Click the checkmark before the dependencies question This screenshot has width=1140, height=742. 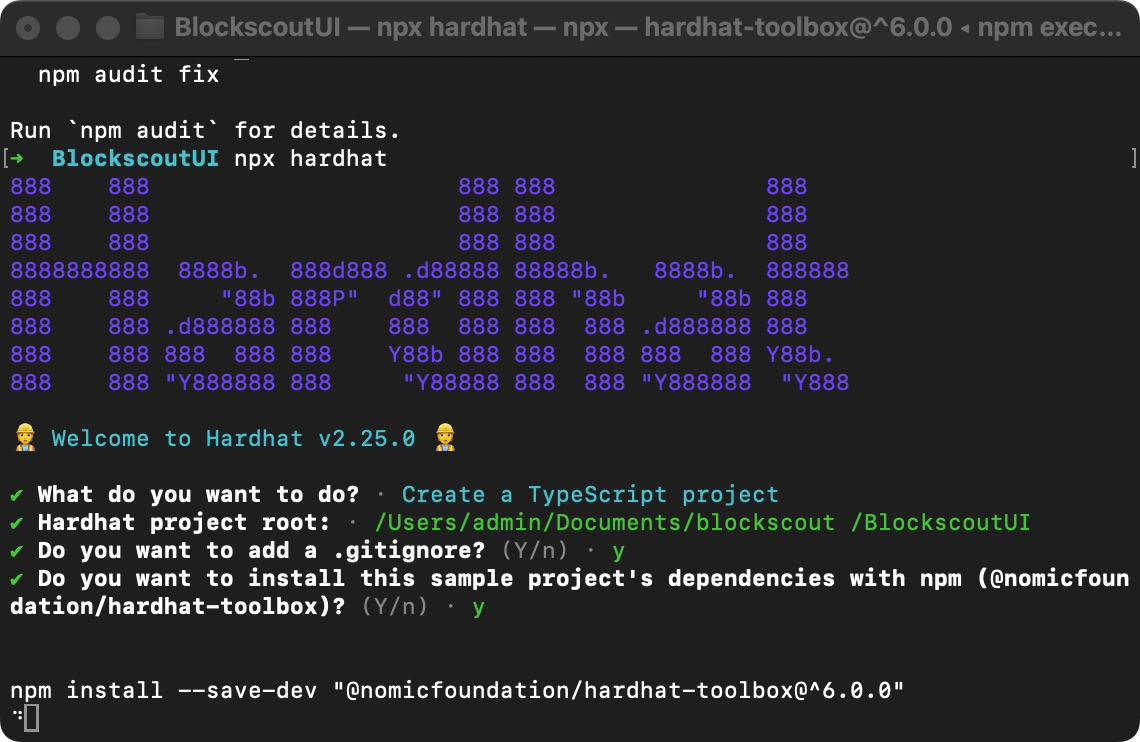click(x=18, y=578)
